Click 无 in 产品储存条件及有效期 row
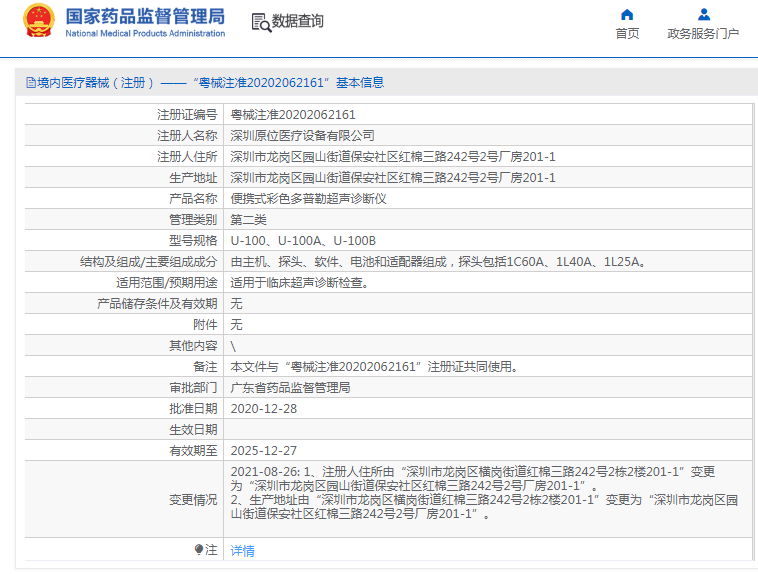Viewport: 758px width, 574px height. pos(236,304)
